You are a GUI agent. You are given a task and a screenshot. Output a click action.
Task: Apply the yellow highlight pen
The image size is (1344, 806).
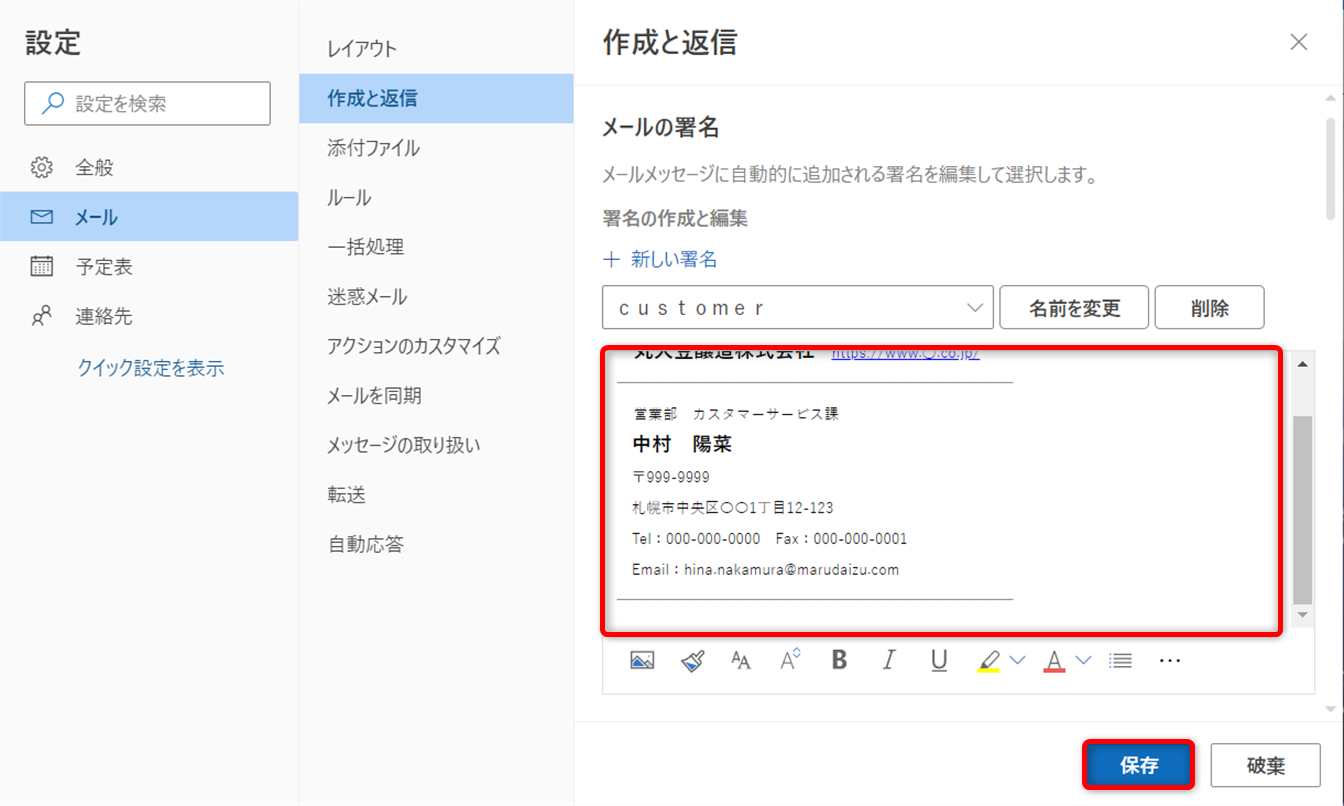(988, 660)
